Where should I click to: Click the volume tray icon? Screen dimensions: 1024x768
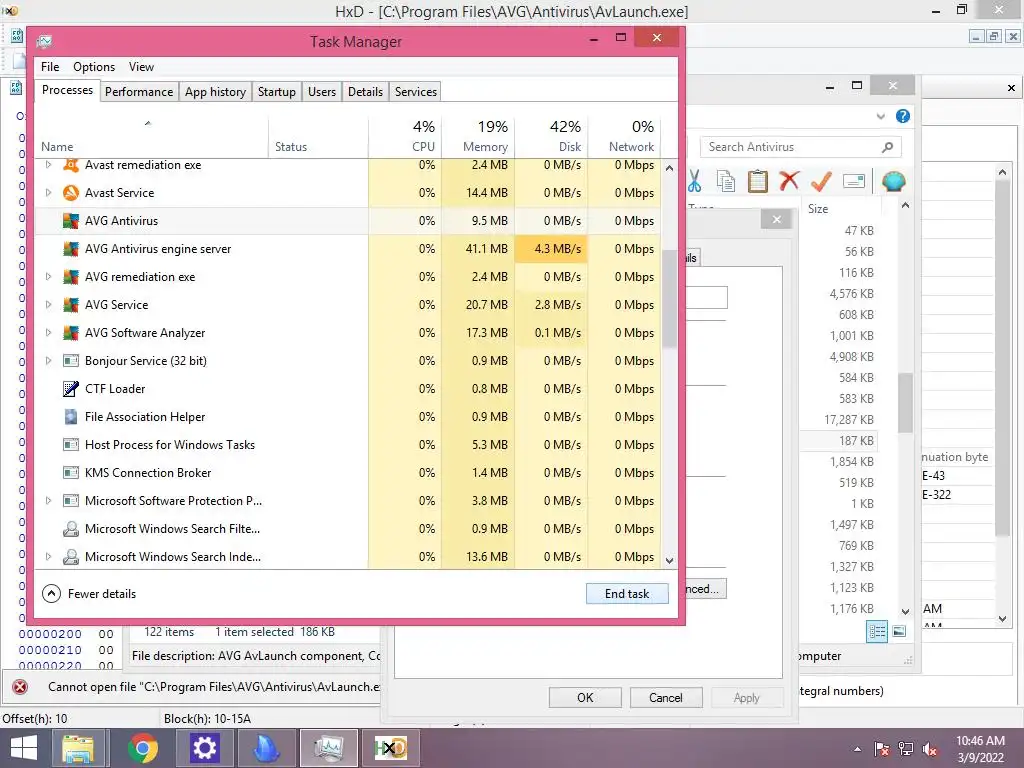(x=930, y=749)
